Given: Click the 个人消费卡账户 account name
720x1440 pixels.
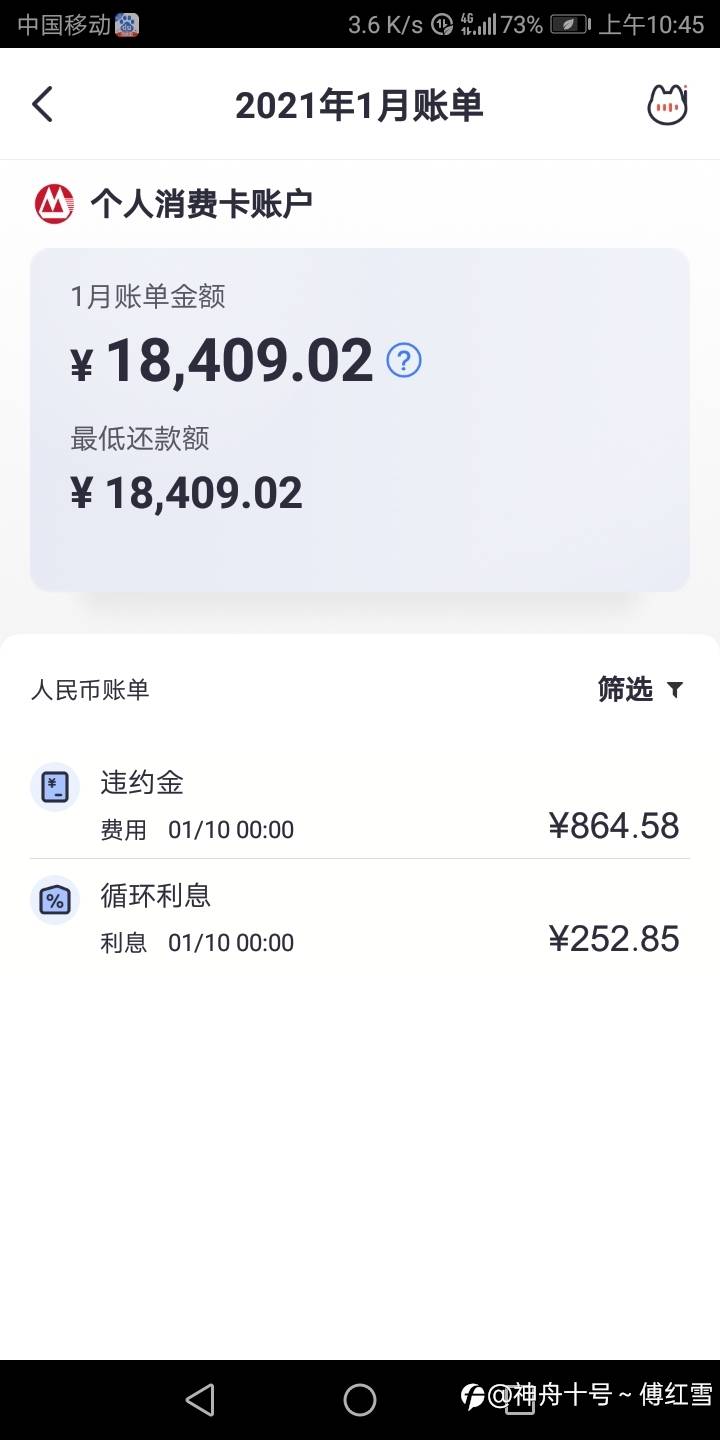Looking at the screenshot, I should (x=201, y=203).
